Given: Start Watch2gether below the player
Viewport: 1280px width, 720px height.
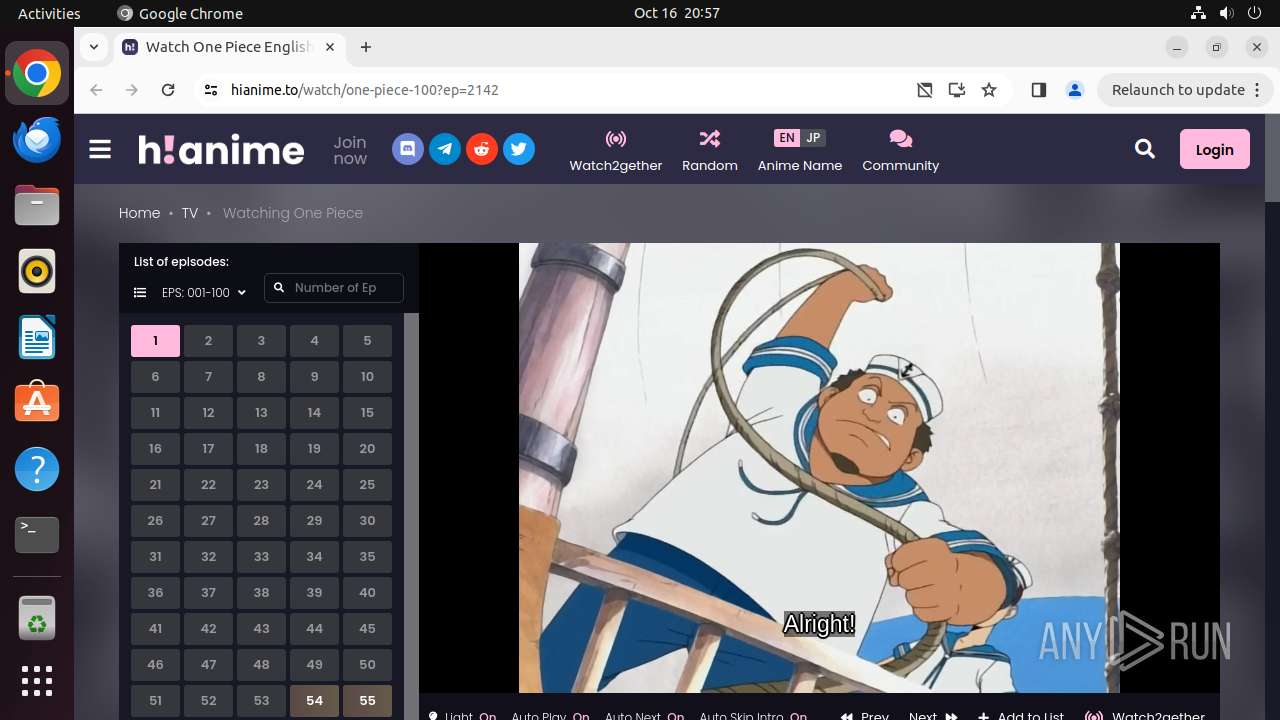Looking at the screenshot, I should 1145,715.
